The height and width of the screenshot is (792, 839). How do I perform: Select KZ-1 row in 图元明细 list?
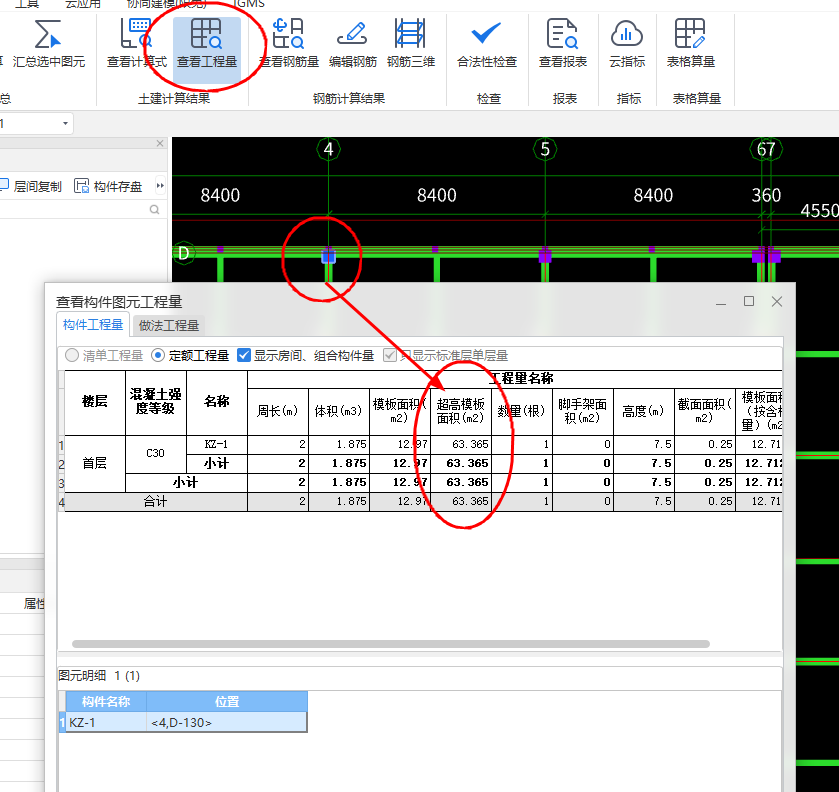coord(184,722)
